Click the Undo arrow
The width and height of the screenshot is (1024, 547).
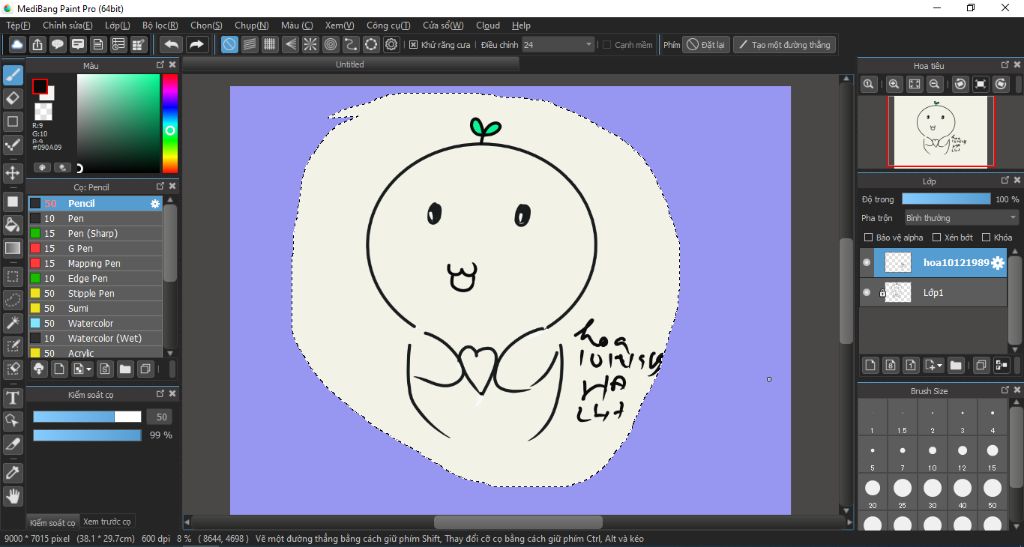pyautogui.click(x=172, y=44)
